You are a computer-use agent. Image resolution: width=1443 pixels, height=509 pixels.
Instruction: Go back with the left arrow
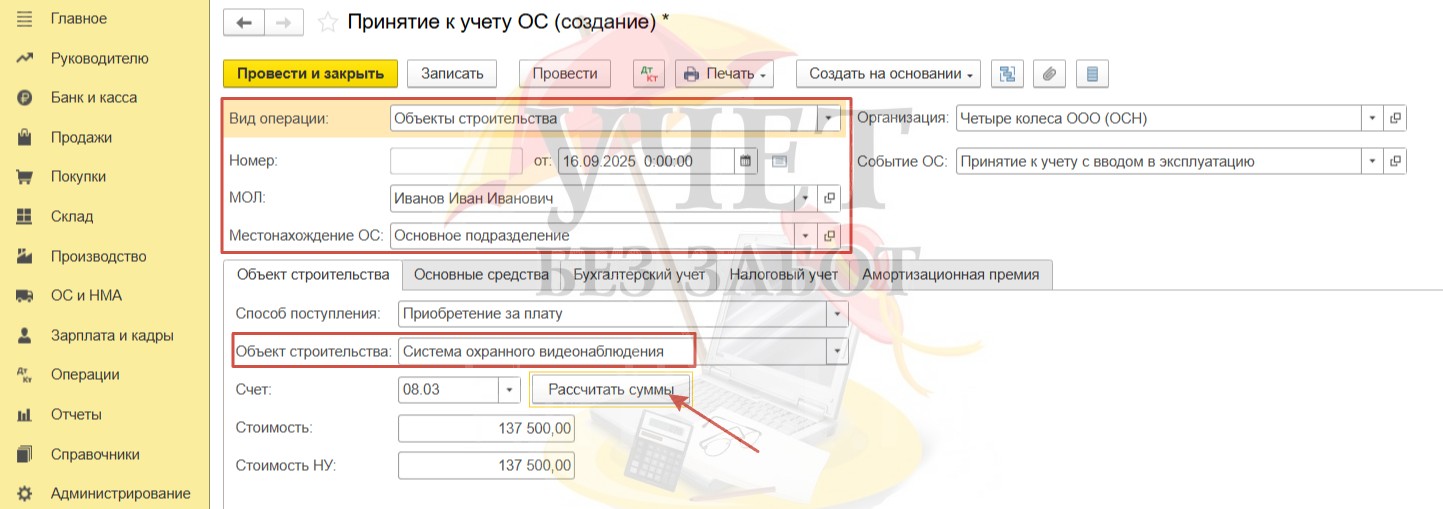point(243,22)
